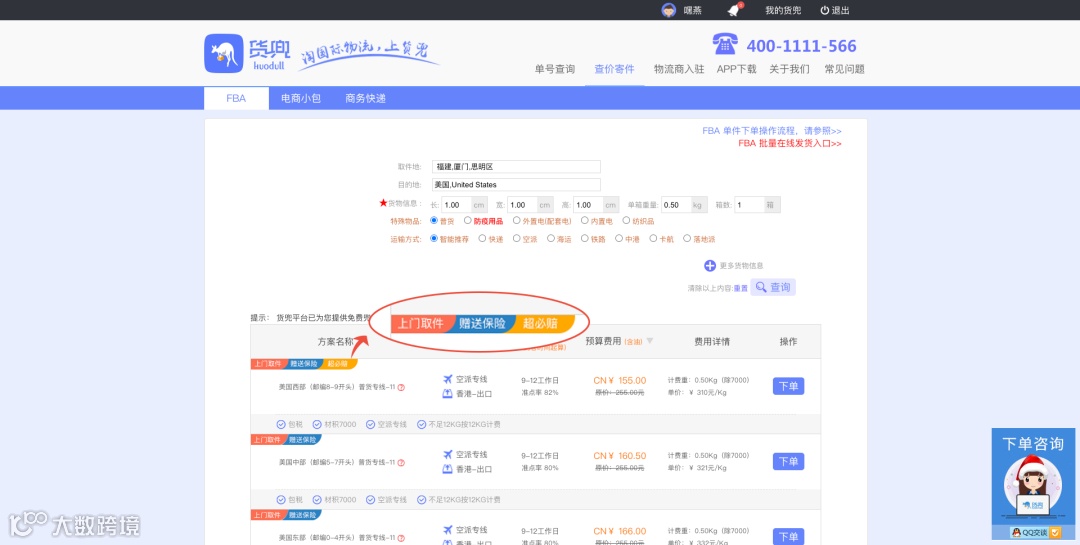Image resolution: width=1080 pixels, height=545 pixels.
Task: Select the 快递 shipping mode
Action: coord(482,238)
